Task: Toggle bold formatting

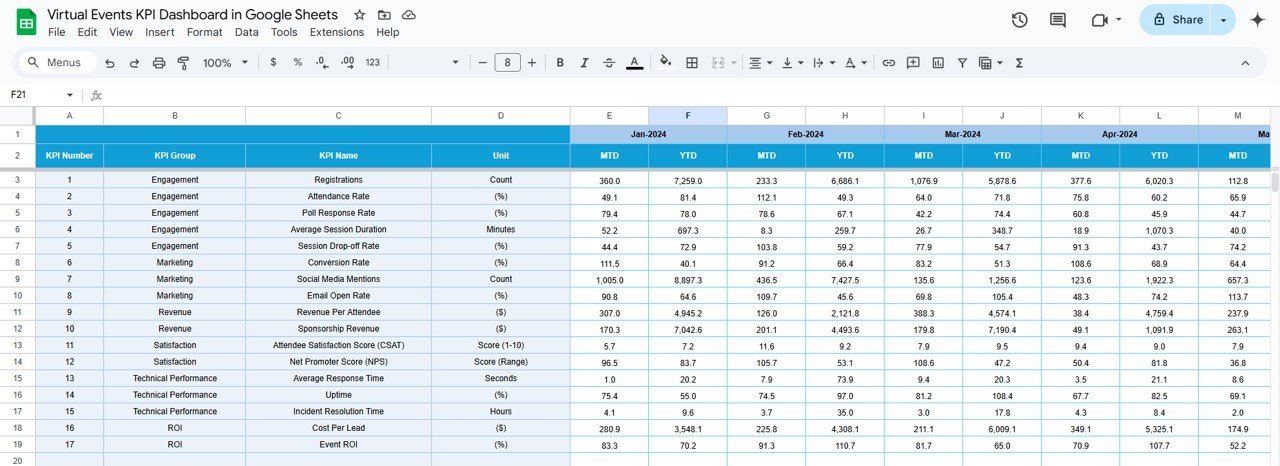Action: point(560,62)
